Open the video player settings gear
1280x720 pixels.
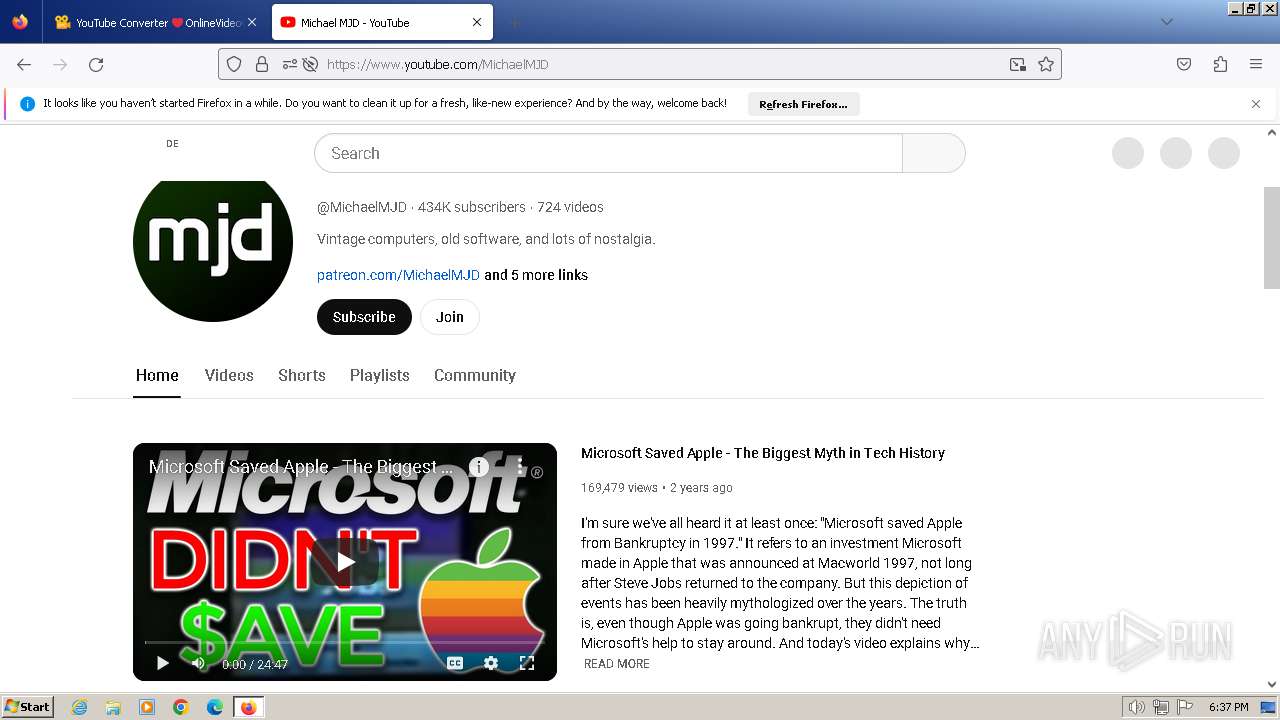click(x=491, y=663)
